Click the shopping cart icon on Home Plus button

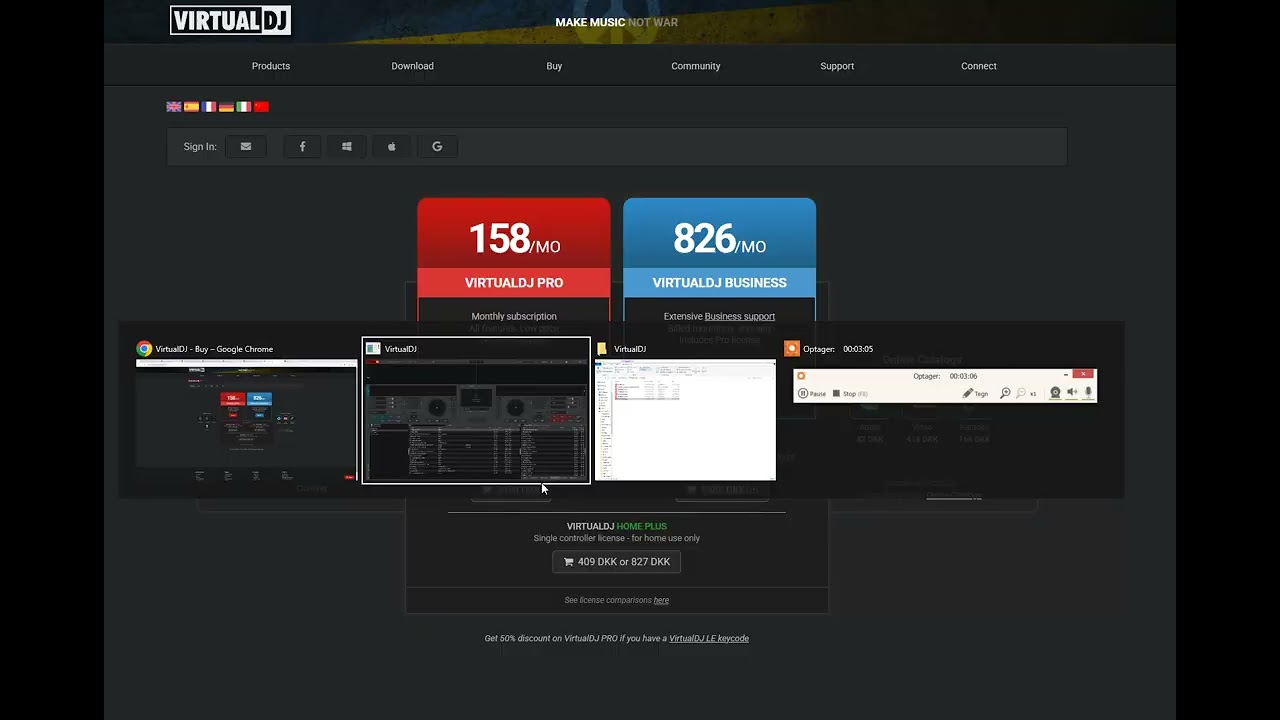click(569, 562)
